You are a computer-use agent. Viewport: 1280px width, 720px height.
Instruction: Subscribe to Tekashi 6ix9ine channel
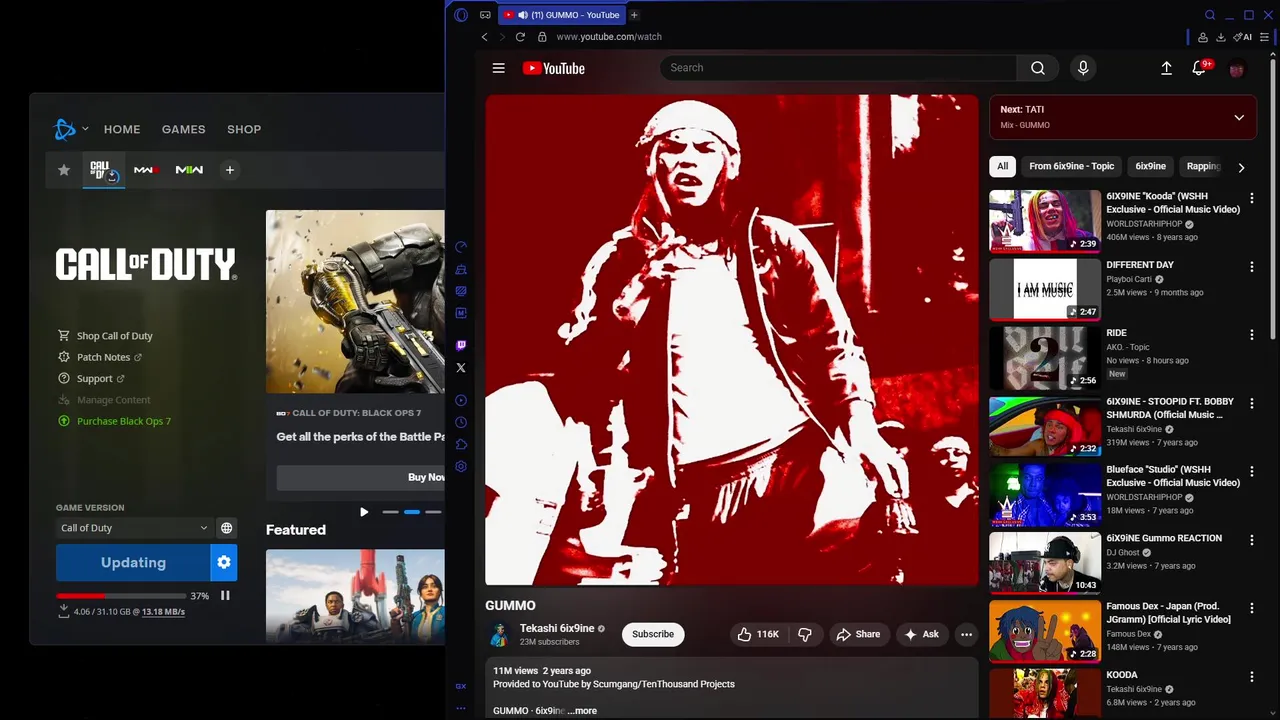(653, 634)
